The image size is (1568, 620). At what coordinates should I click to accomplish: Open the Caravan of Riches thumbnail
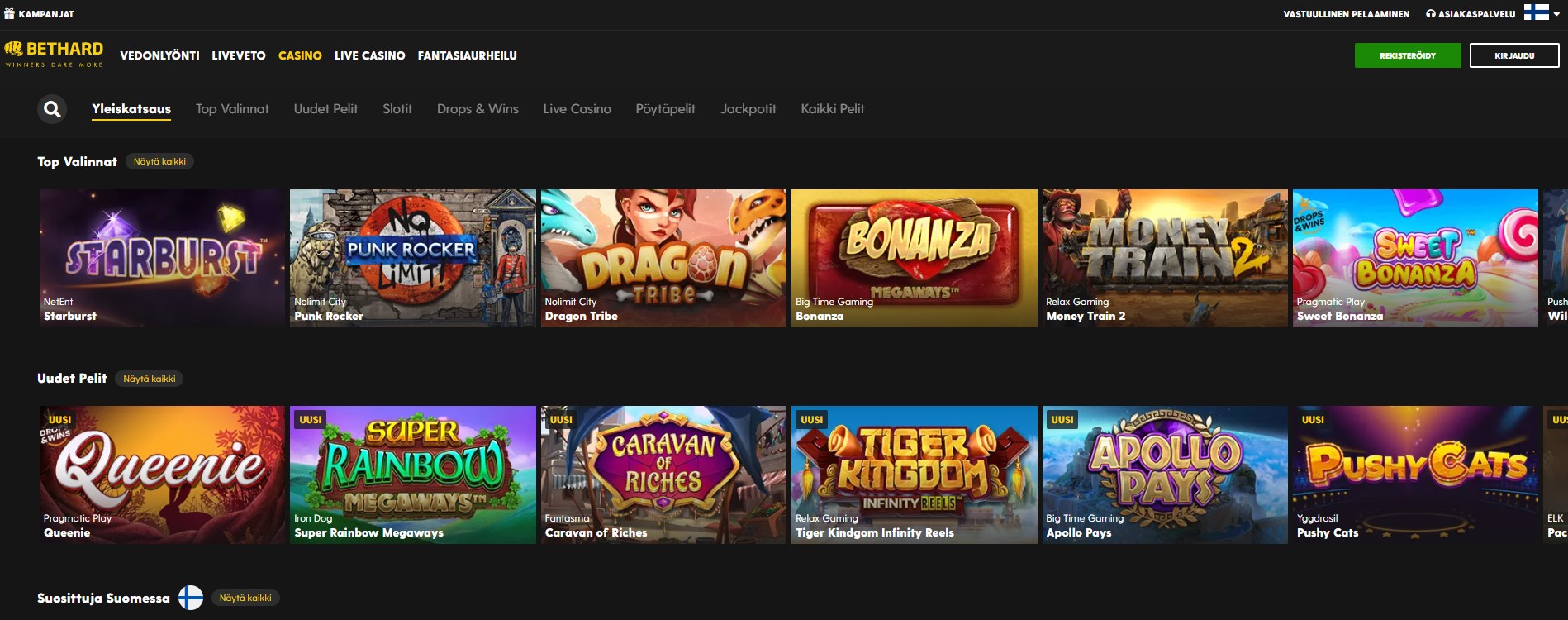[x=663, y=475]
